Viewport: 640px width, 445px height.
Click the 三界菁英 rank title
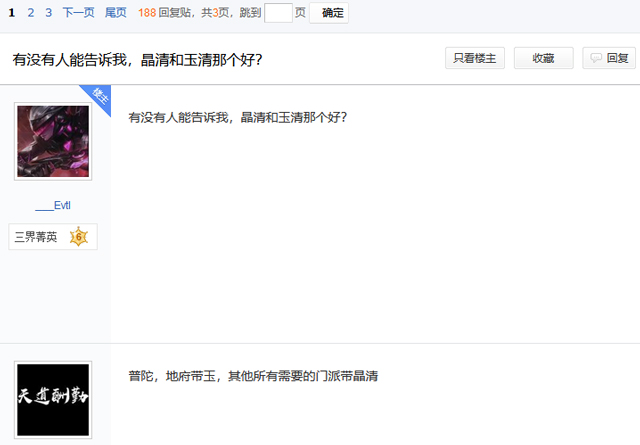point(36,237)
